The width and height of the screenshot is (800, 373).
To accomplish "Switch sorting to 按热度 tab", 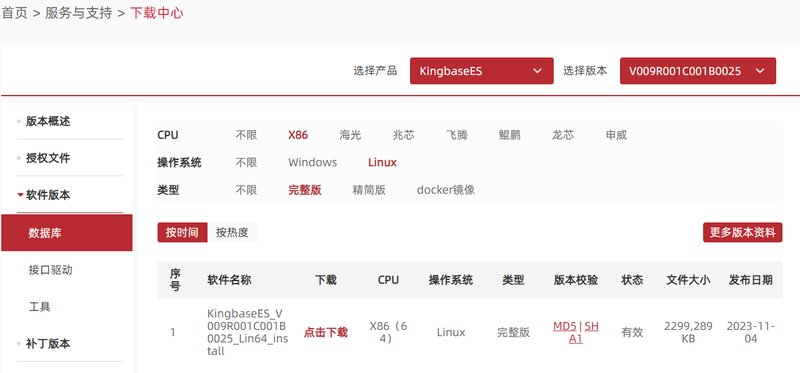I will (x=232, y=233).
